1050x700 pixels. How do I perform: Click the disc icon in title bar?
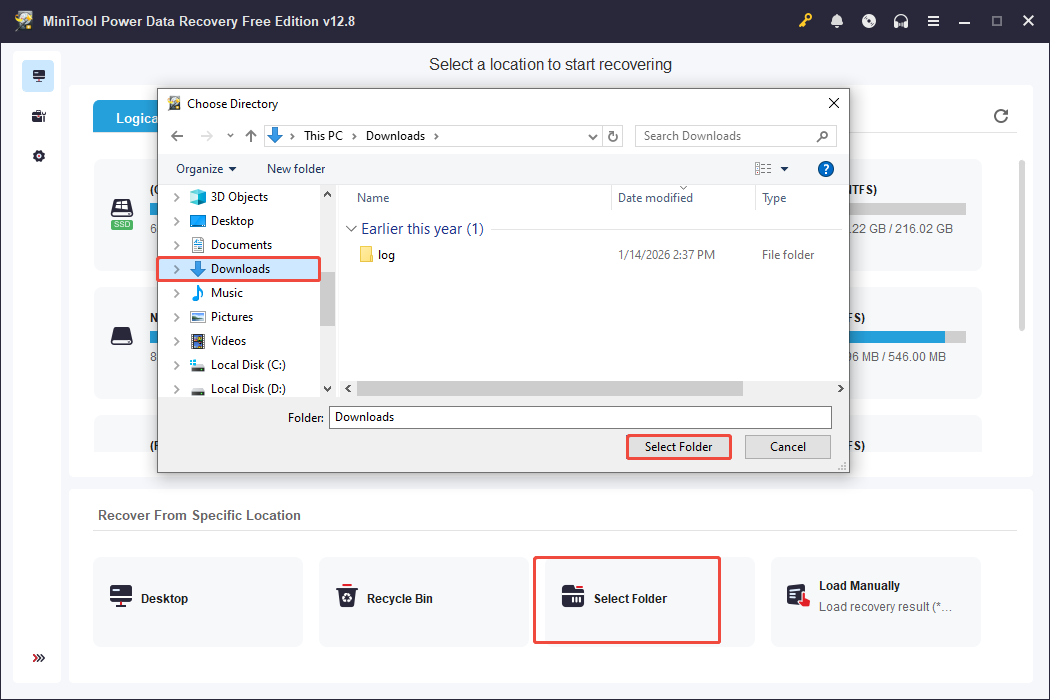coord(869,21)
